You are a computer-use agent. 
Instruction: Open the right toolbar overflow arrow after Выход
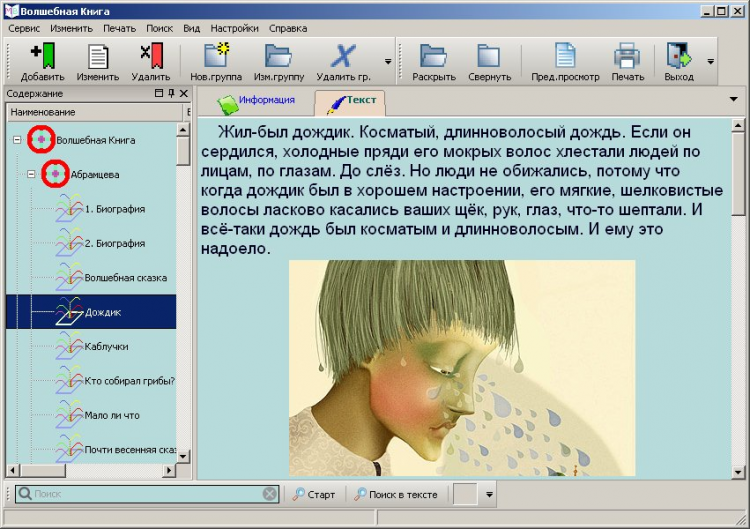[710, 61]
